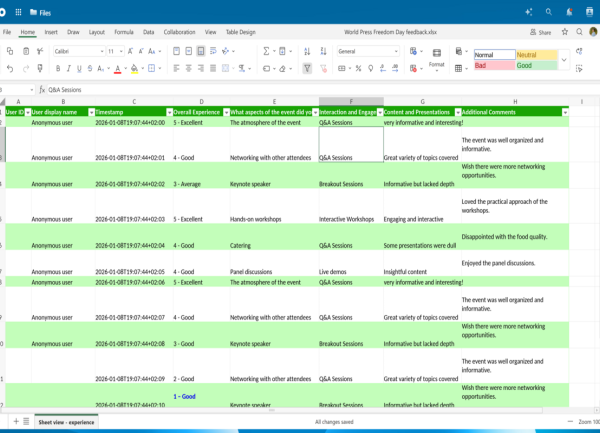Screen dimensions: 600x433
Task: Decrease the font size
Action: coord(141,51)
